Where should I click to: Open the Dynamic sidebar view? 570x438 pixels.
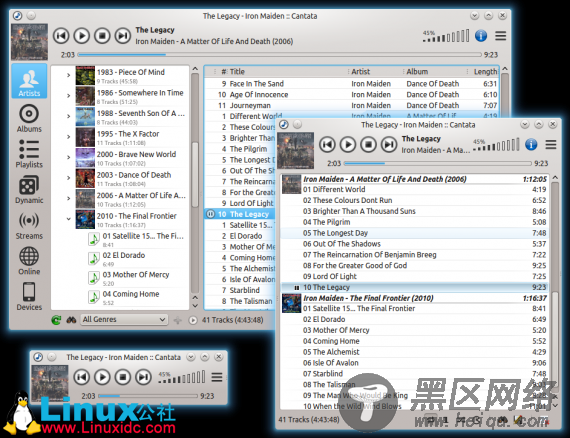pyautogui.click(x=29, y=190)
